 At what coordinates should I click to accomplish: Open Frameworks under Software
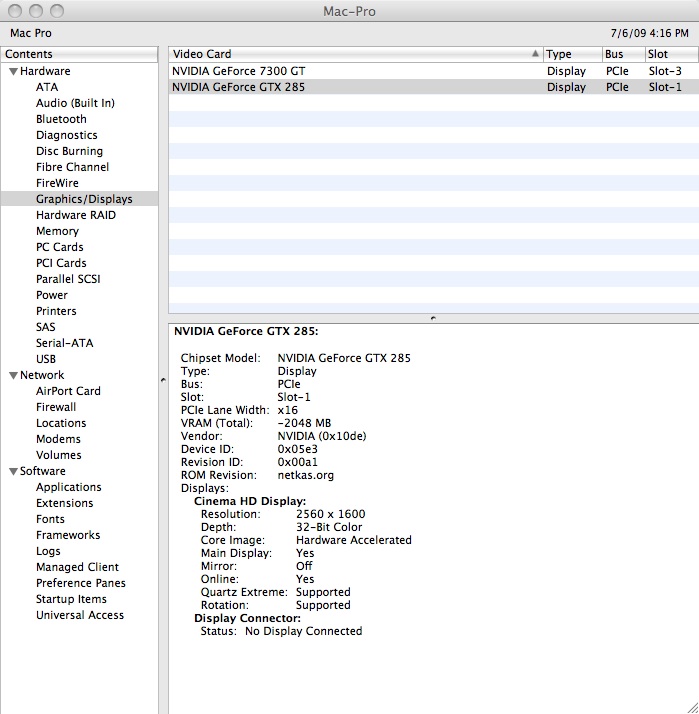(x=68, y=535)
